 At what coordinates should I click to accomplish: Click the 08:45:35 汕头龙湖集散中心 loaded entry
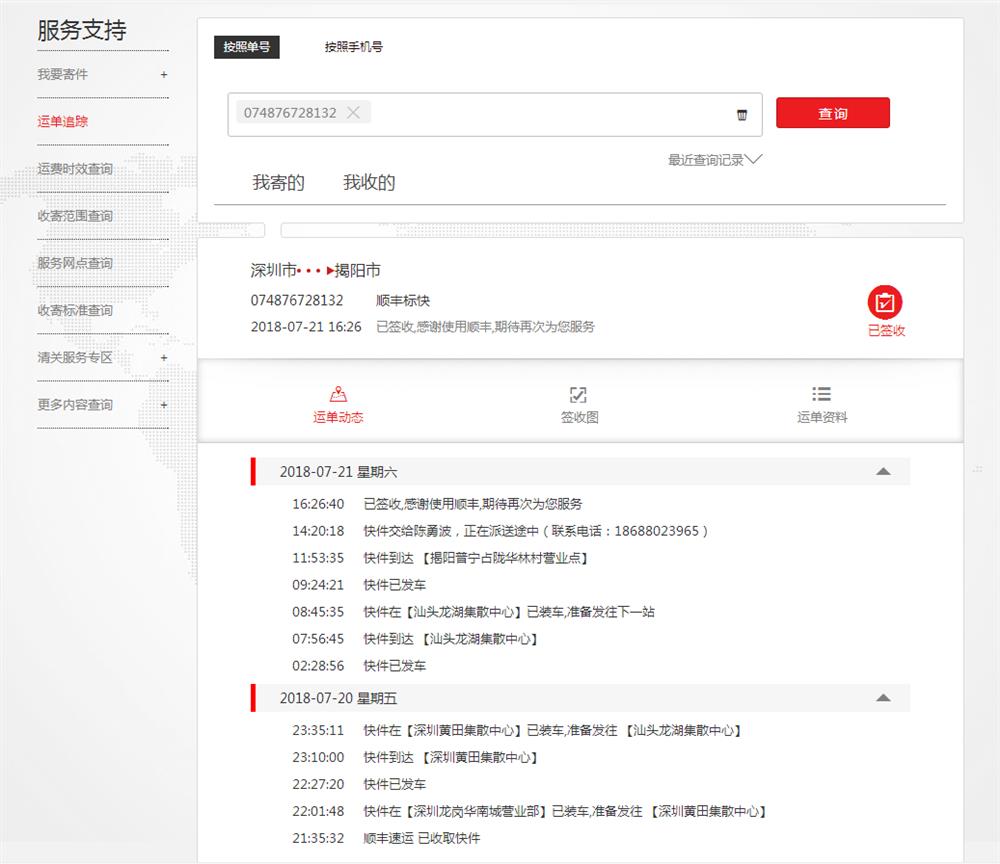click(x=473, y=611)
